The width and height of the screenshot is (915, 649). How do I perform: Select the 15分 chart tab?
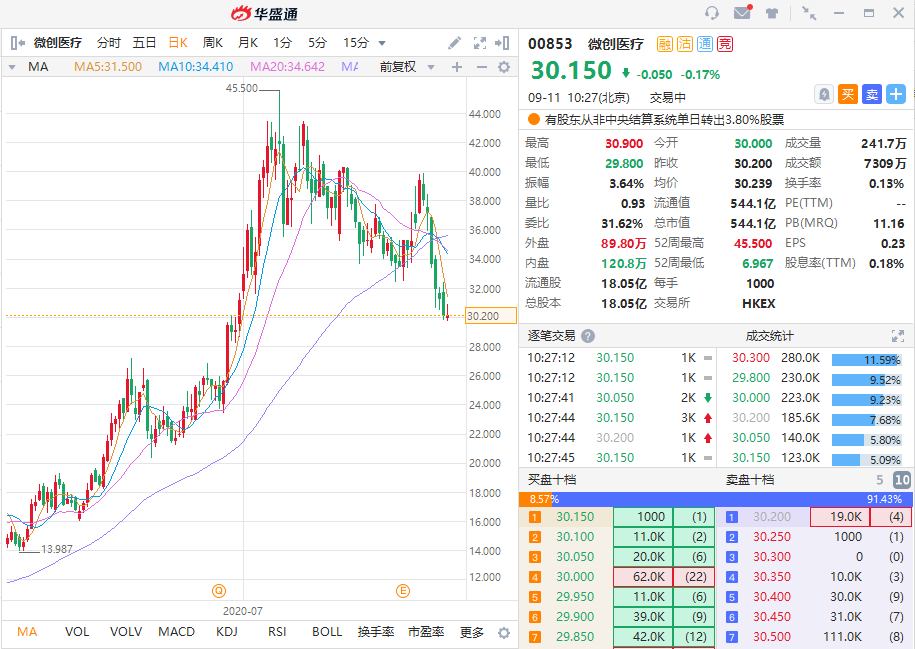tap(356, 43)
